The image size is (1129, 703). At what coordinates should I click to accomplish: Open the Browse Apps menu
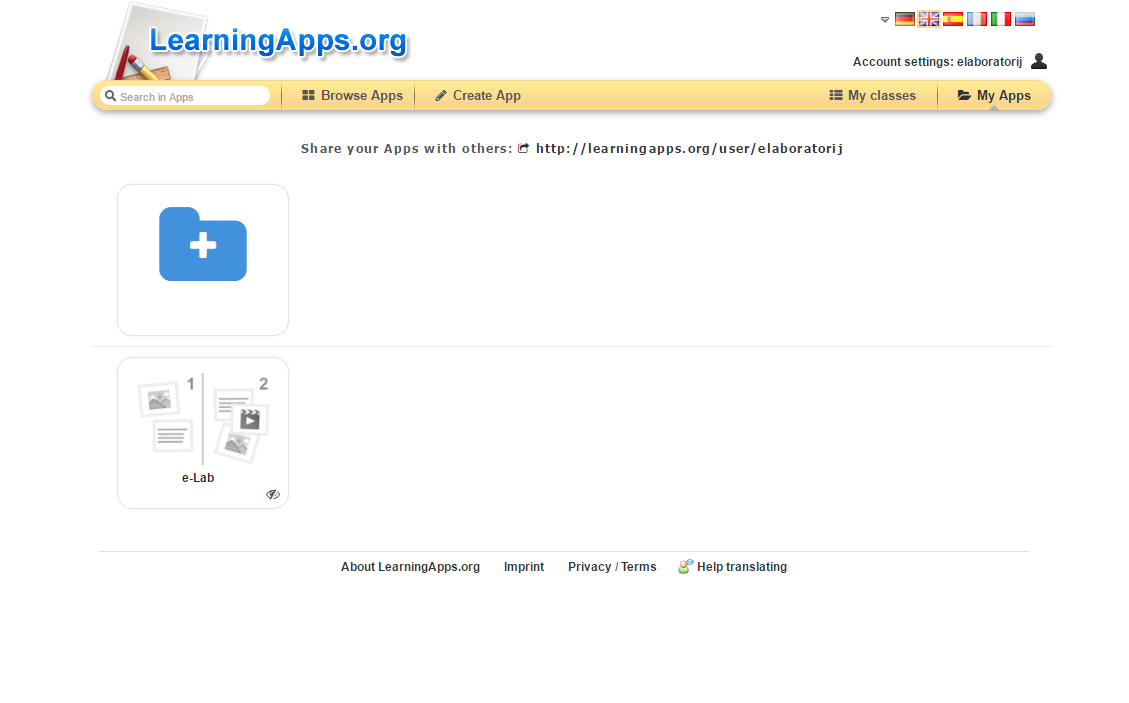tap(352, 96)
